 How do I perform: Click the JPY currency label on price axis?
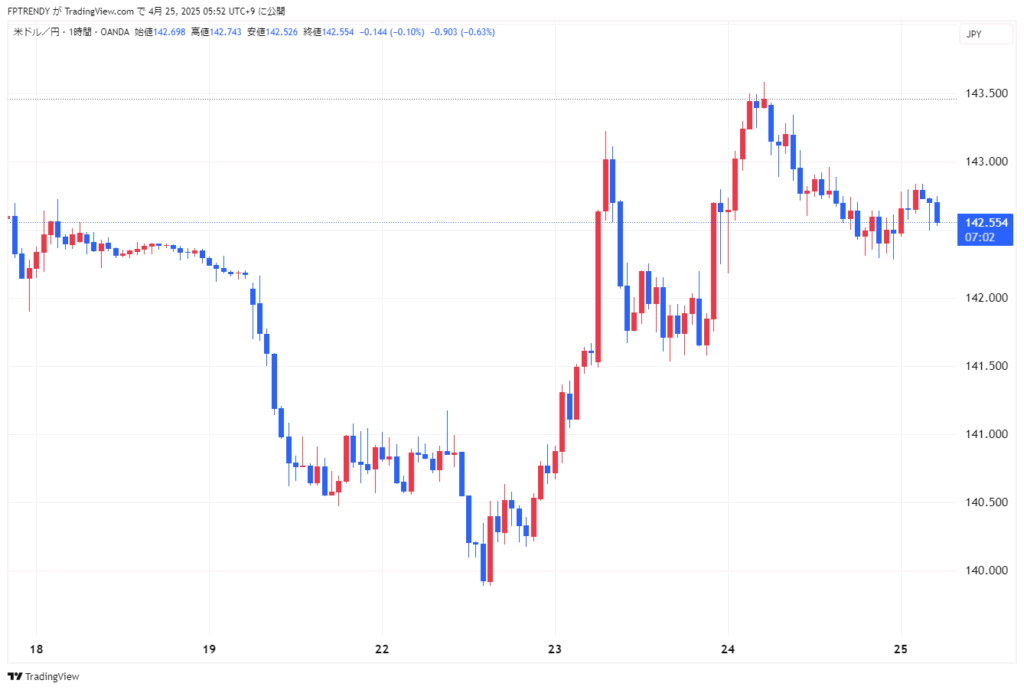tap(973, 34)
